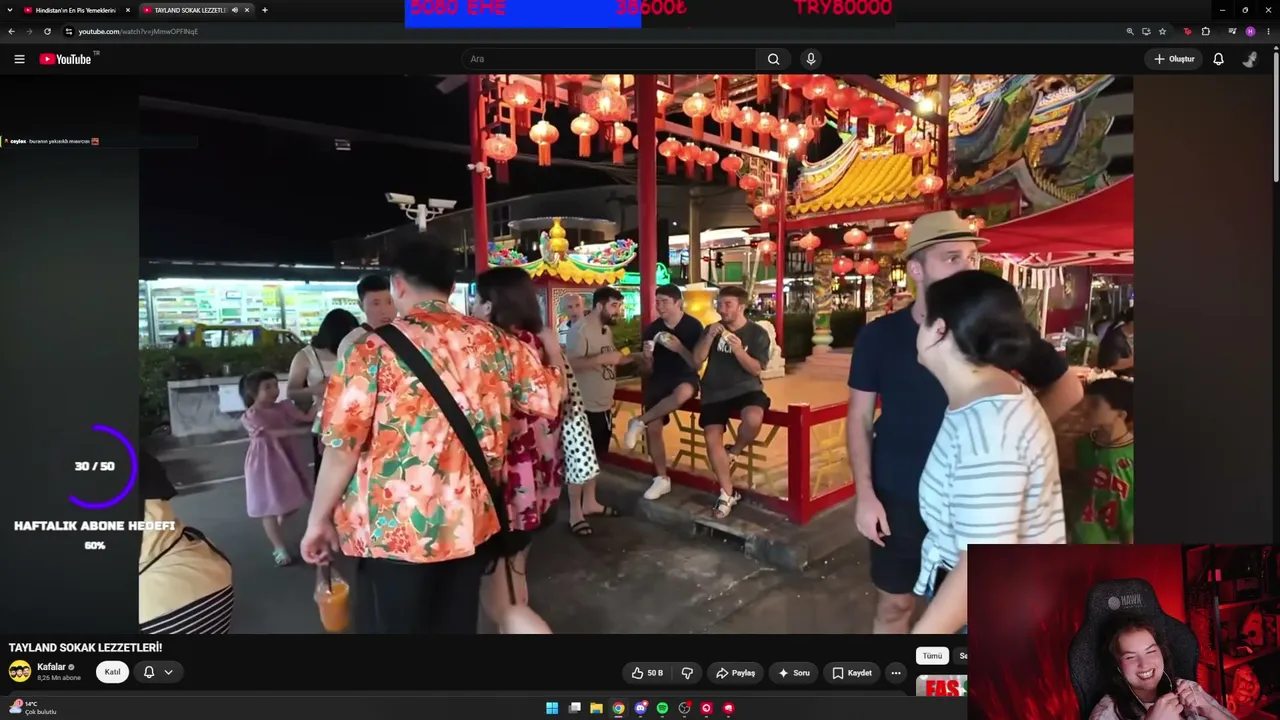1280x720 pixels.
Task: Go to the YouTube home logo
Action: point(66,59)
